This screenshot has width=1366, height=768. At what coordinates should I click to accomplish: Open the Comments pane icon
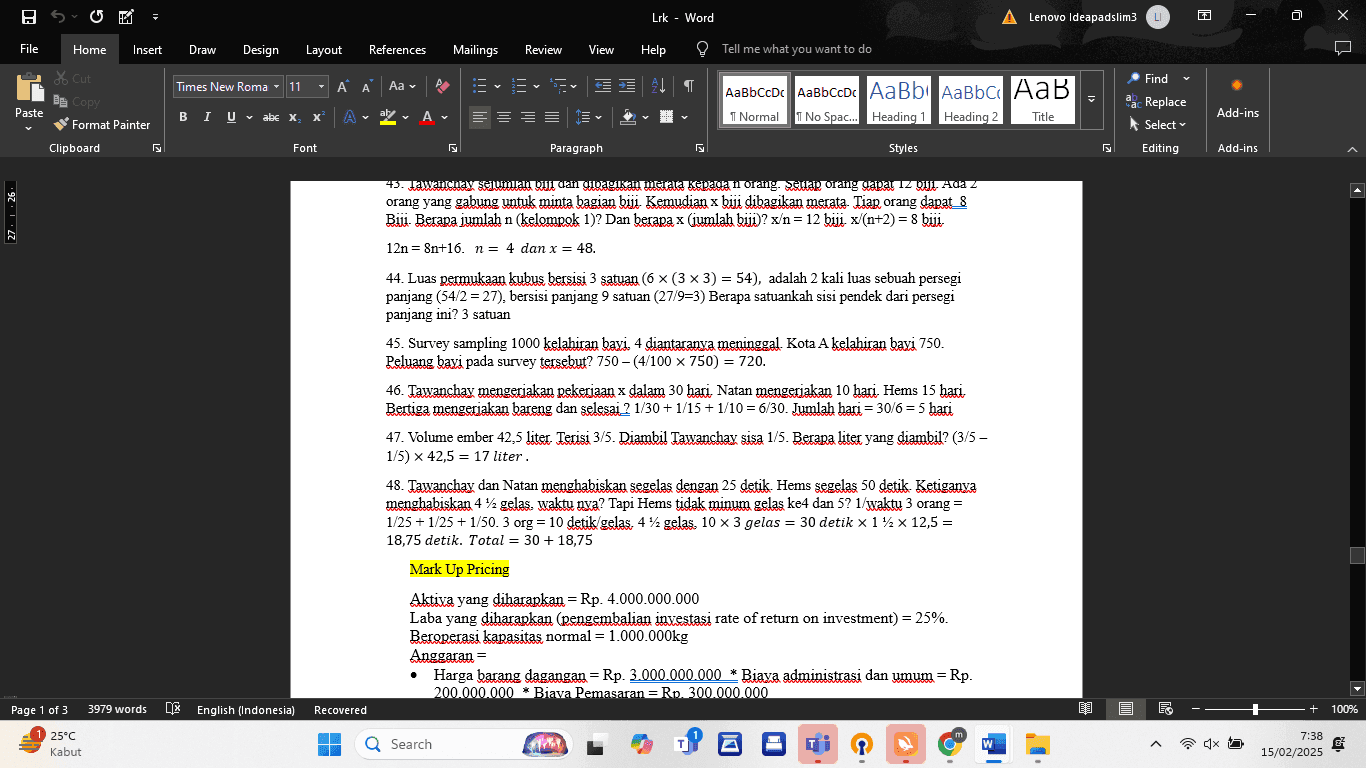(x=1342, y=49)
